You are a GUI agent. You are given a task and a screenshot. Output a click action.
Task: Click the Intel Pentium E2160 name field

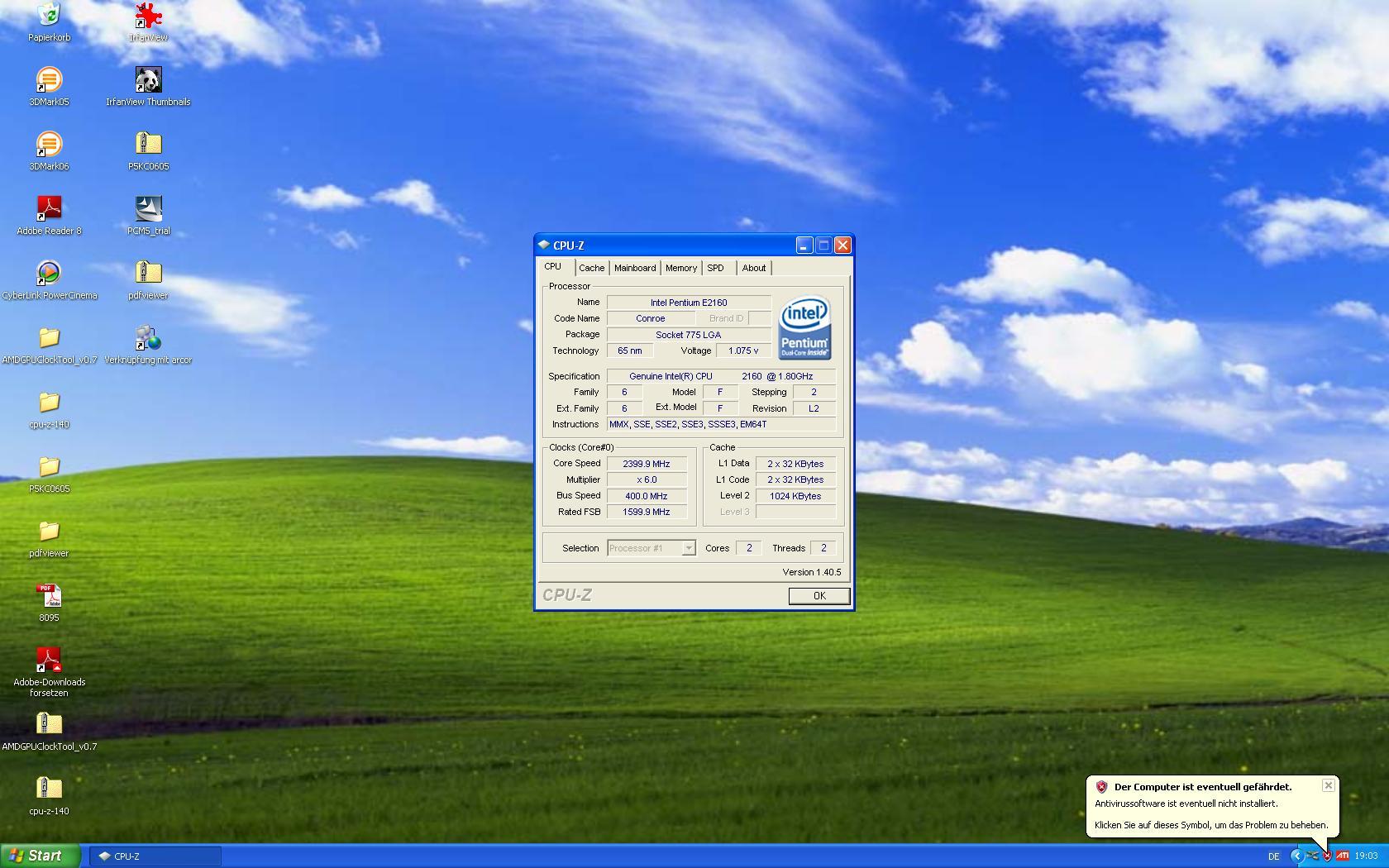click(689, 303)
